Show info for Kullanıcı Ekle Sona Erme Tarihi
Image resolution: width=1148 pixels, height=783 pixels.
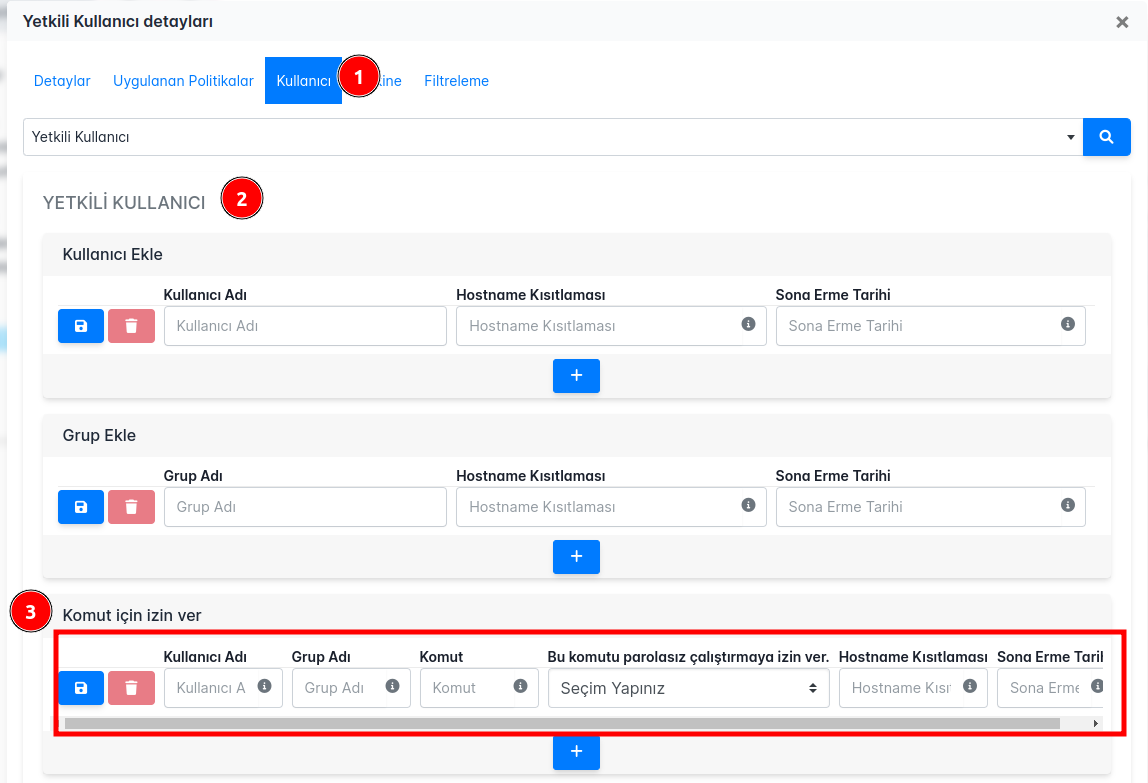click(x=1067, y=324)
